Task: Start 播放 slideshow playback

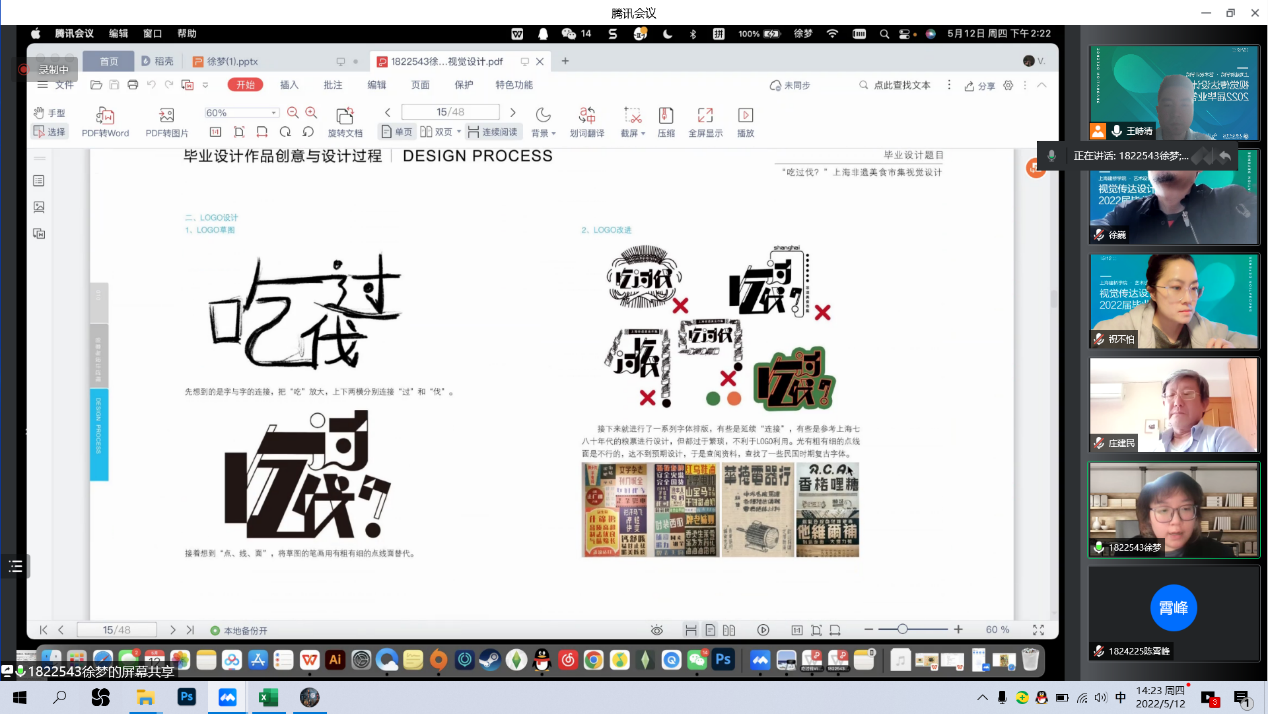Action: 745,122
